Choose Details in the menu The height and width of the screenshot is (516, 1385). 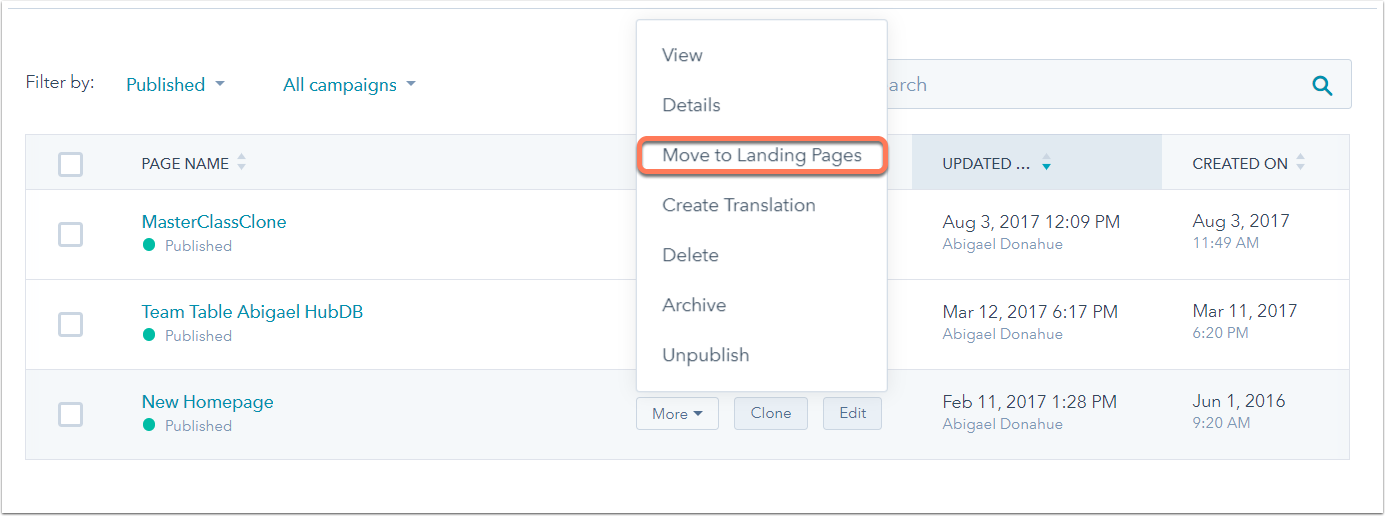691,105
